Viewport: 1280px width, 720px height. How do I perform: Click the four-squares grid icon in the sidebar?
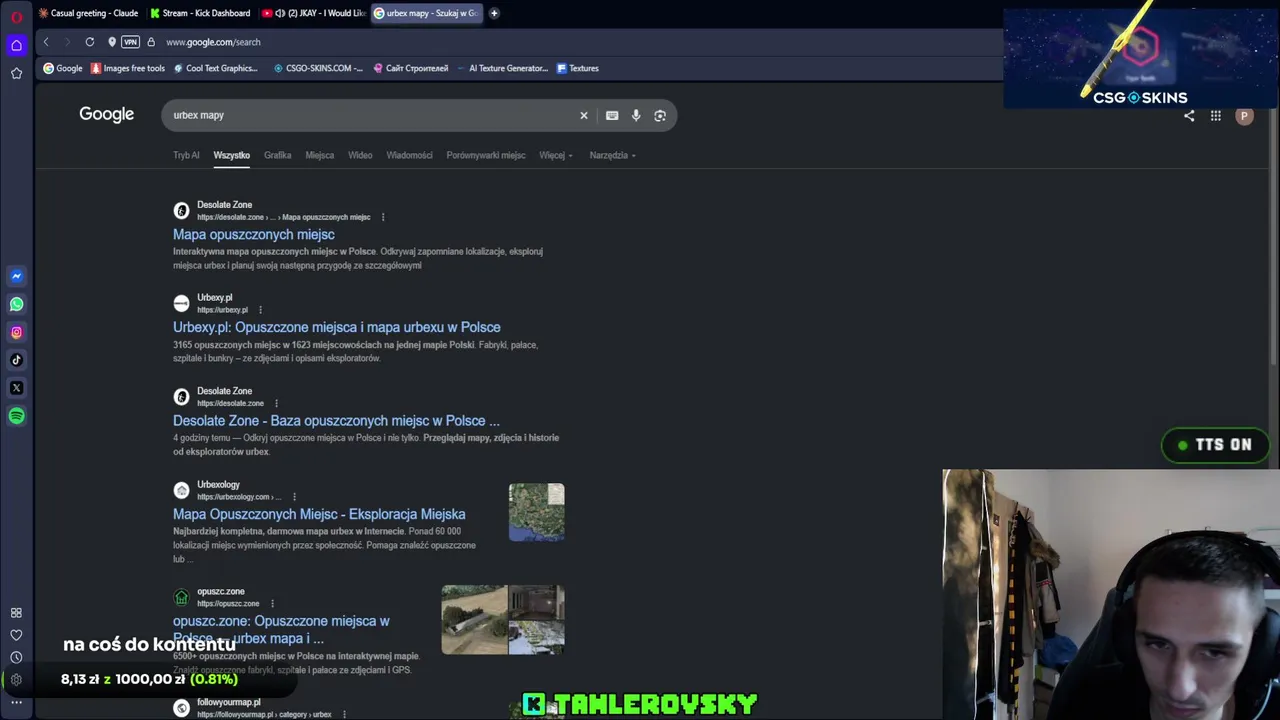coord(16,613)
